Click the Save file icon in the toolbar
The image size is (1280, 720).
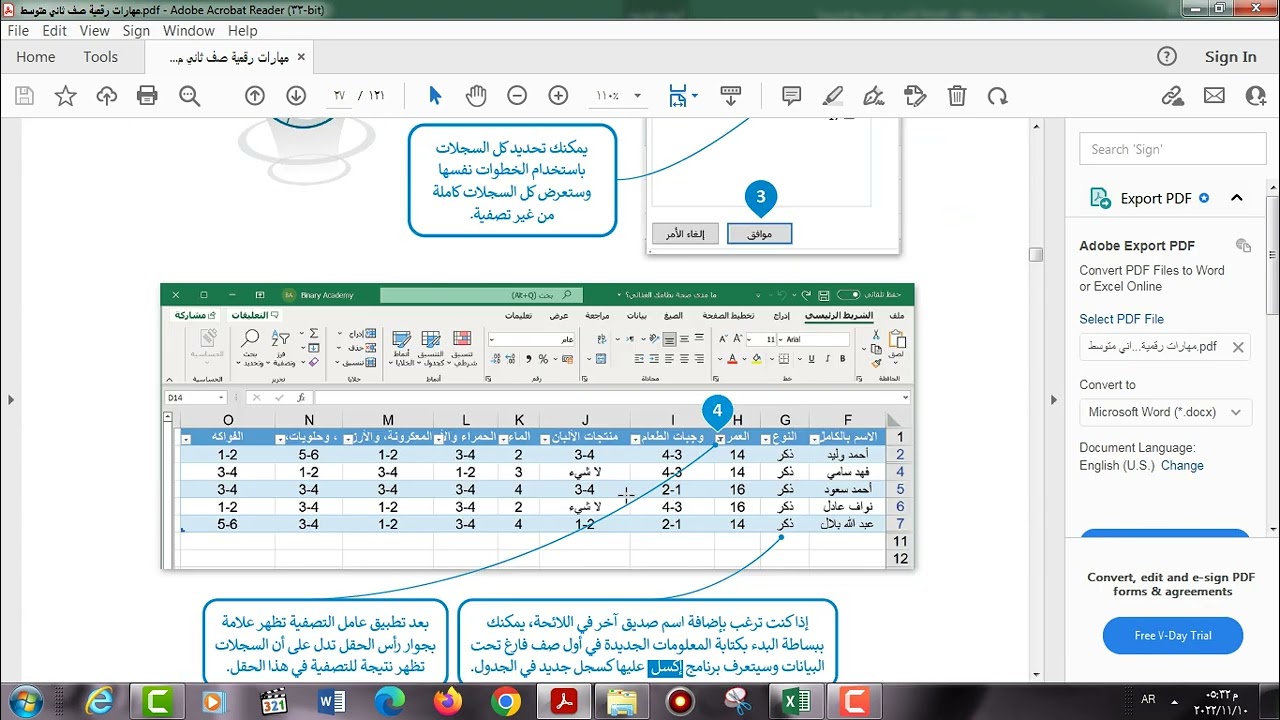click(25, 96)
